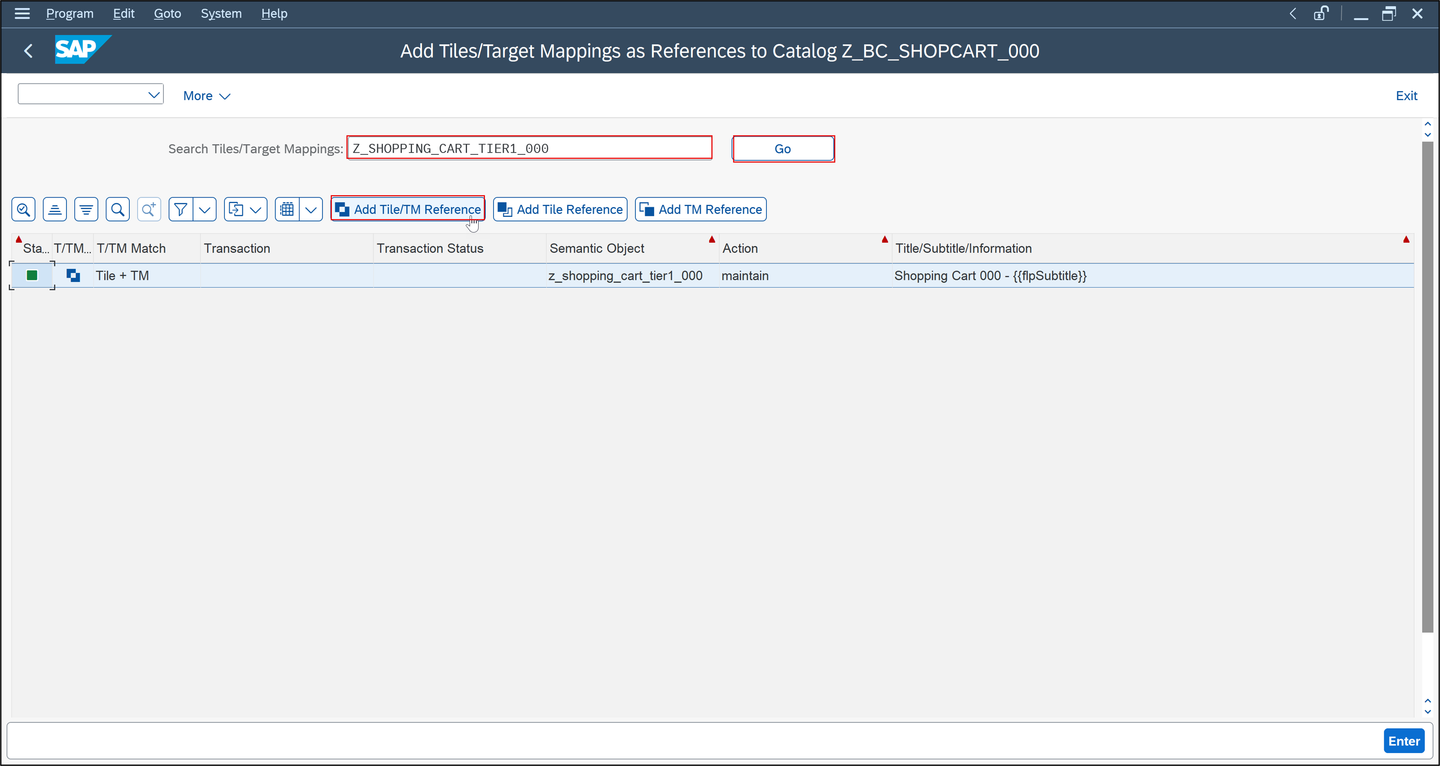This screenshot has width=1440, height=766.
Task: Open the Goto menu
Action: (167, 14)
